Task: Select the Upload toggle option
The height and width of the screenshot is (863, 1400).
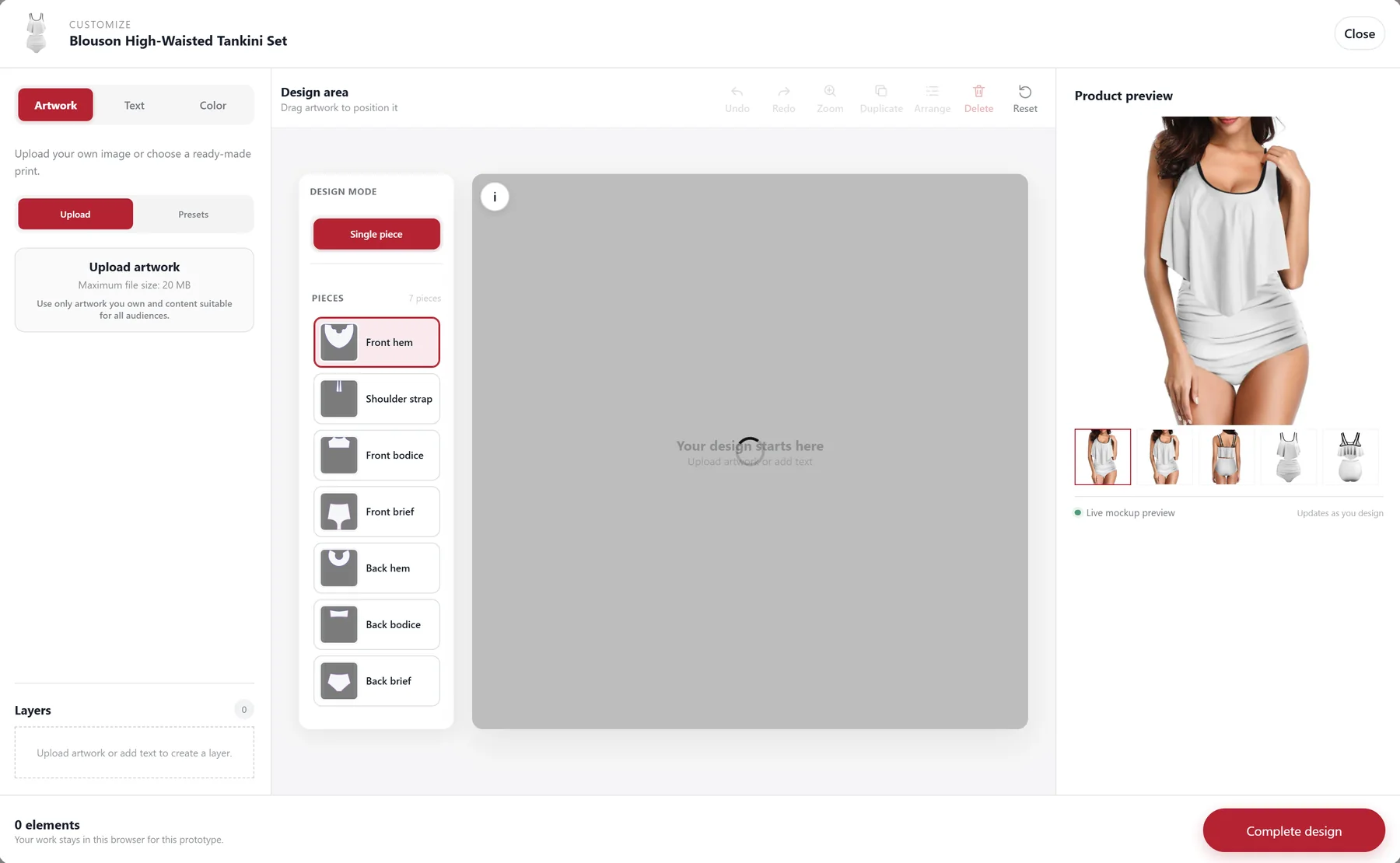Action: (75, 214)
